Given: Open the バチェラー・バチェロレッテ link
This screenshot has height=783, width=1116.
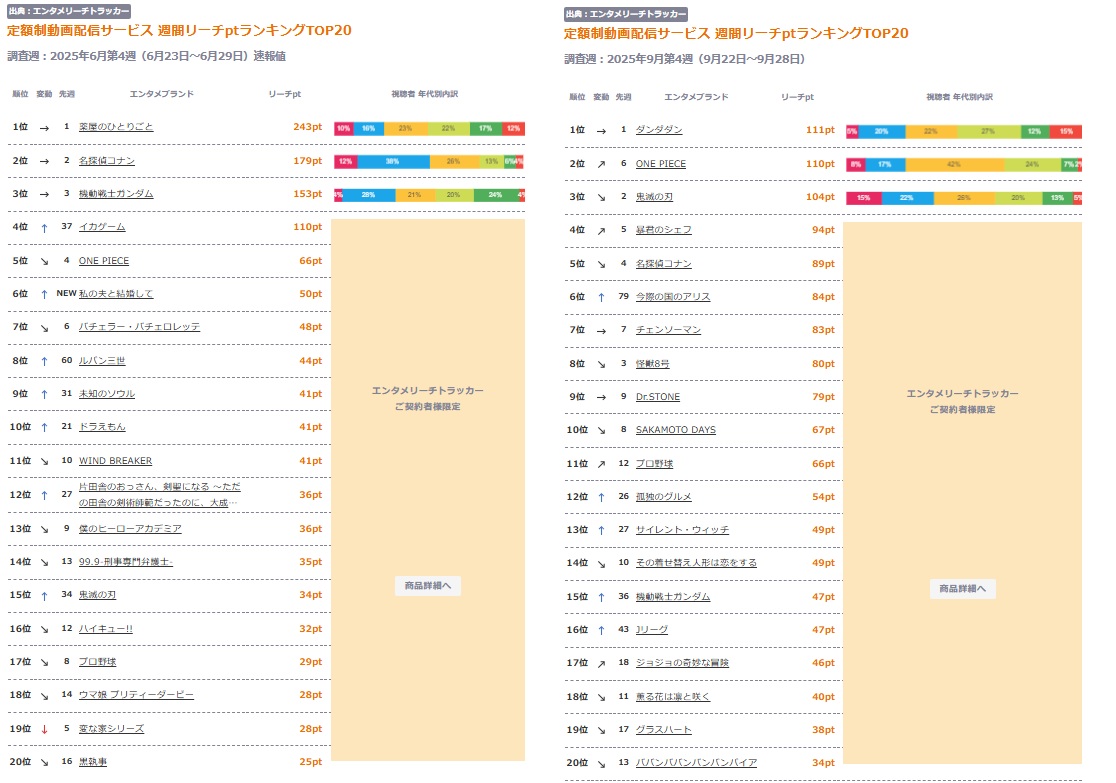Looking at the screenshot, I should [139, 327].
